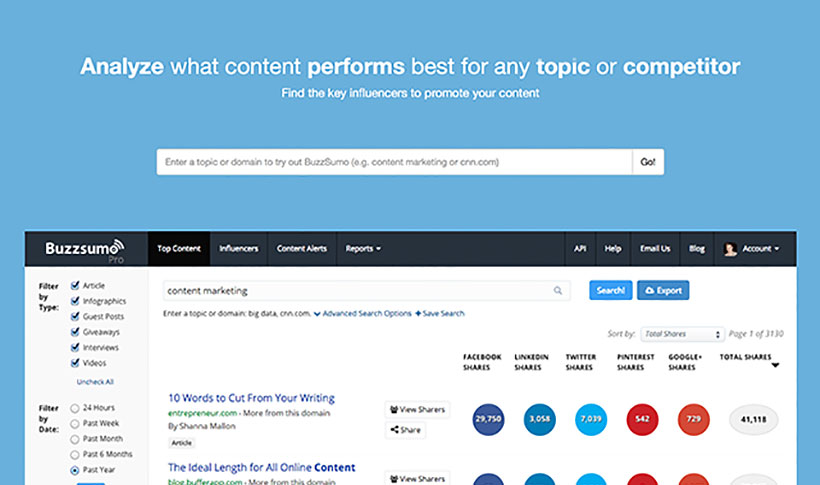Image resolution: width=820 pixels, height=485 pixels.
Task: Open the Reports dropdown menu
Action: [x=363, y=249]
